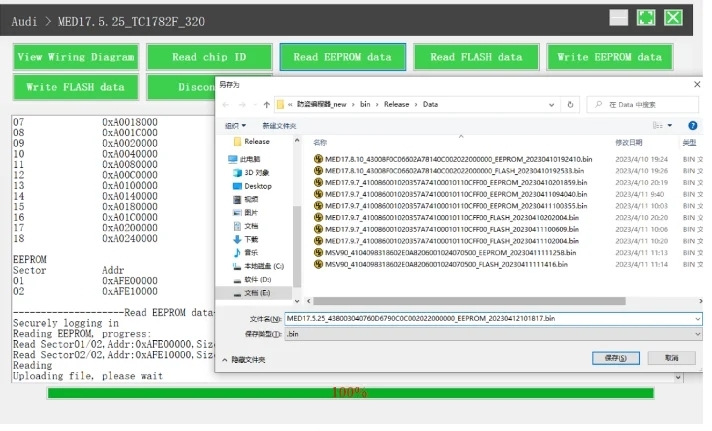Select MSV90 EEPROM_20230411111258.bin file

pyautogui.click(x=445, y=253)
